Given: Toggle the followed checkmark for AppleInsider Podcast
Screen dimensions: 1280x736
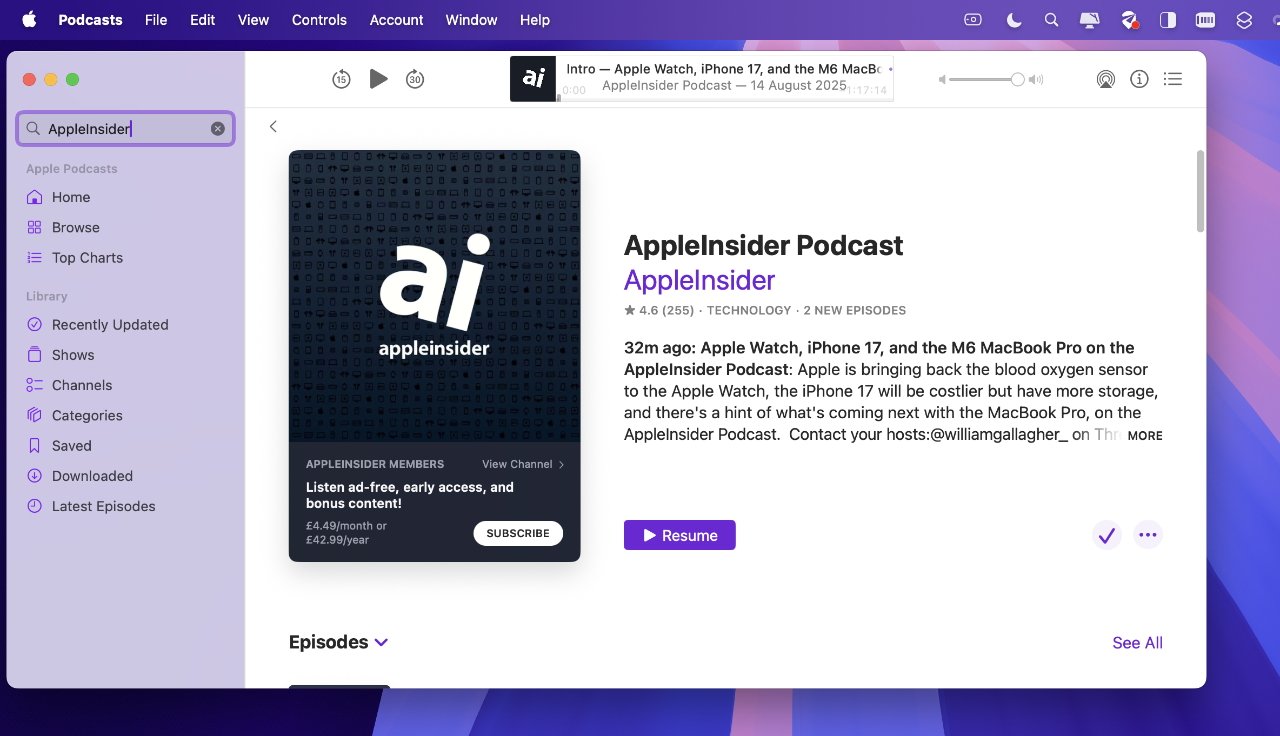Looking at the screenshot, I should pos(1106,535).
